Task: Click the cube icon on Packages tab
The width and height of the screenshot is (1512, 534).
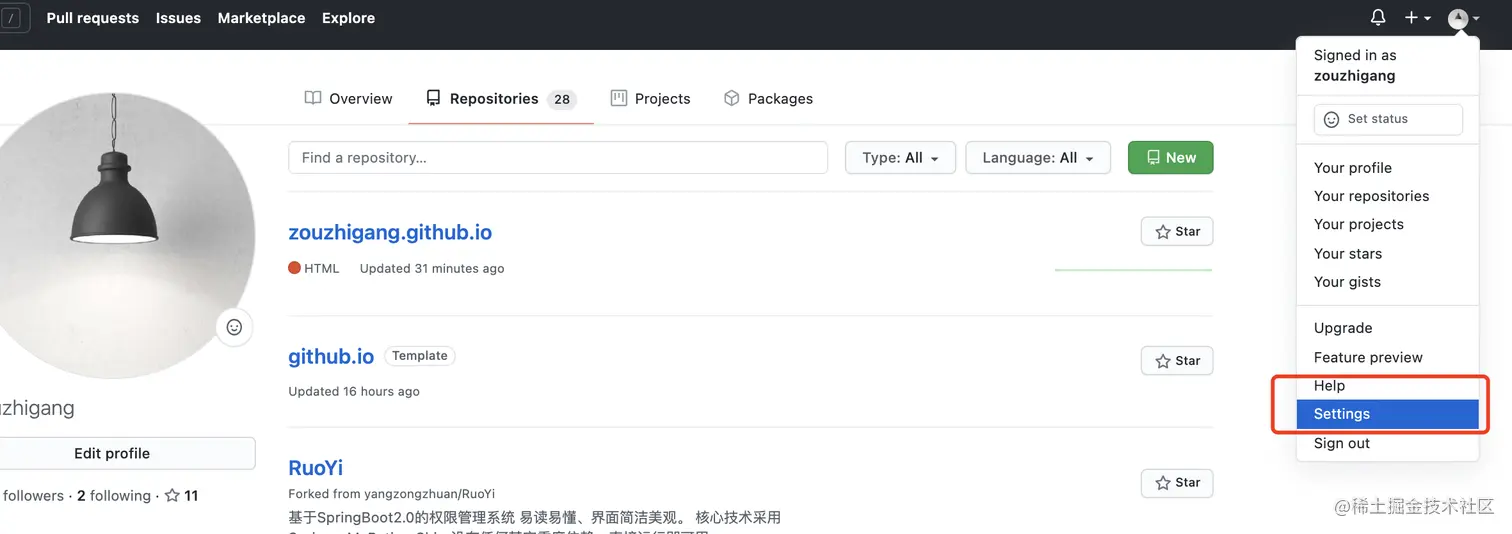Action: [731, 98]
